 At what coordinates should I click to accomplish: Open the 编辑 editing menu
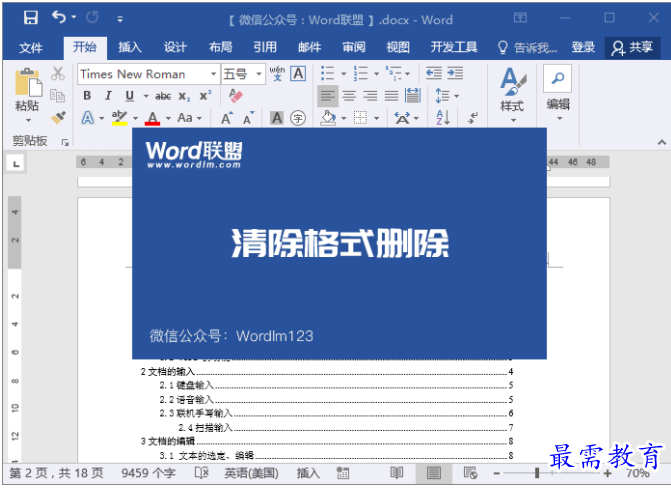pos(558,94)
